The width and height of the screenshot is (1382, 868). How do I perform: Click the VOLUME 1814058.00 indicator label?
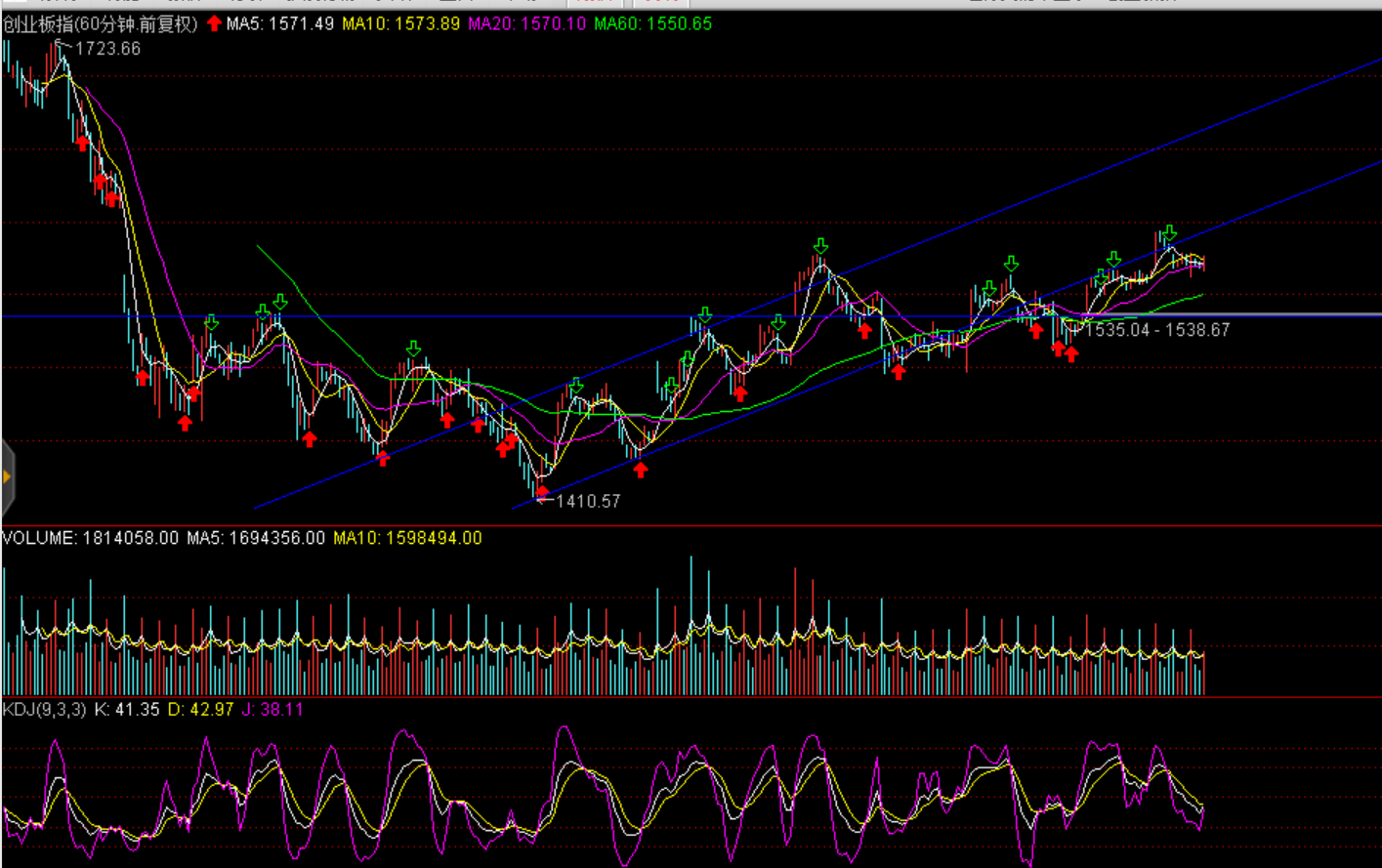pyautogui.click(x=91, y=538)
